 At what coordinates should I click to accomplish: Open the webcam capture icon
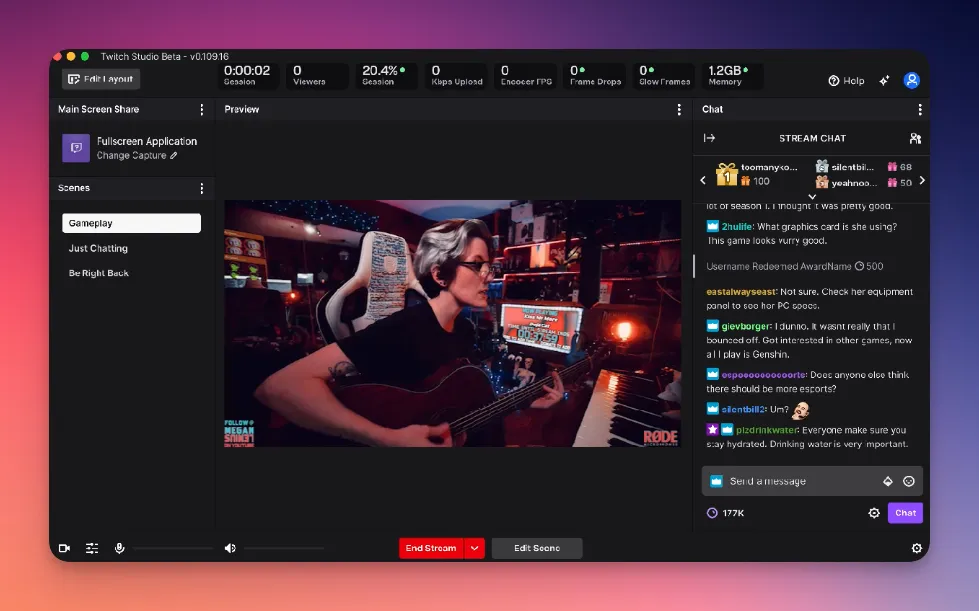click(x=64, y=548)
